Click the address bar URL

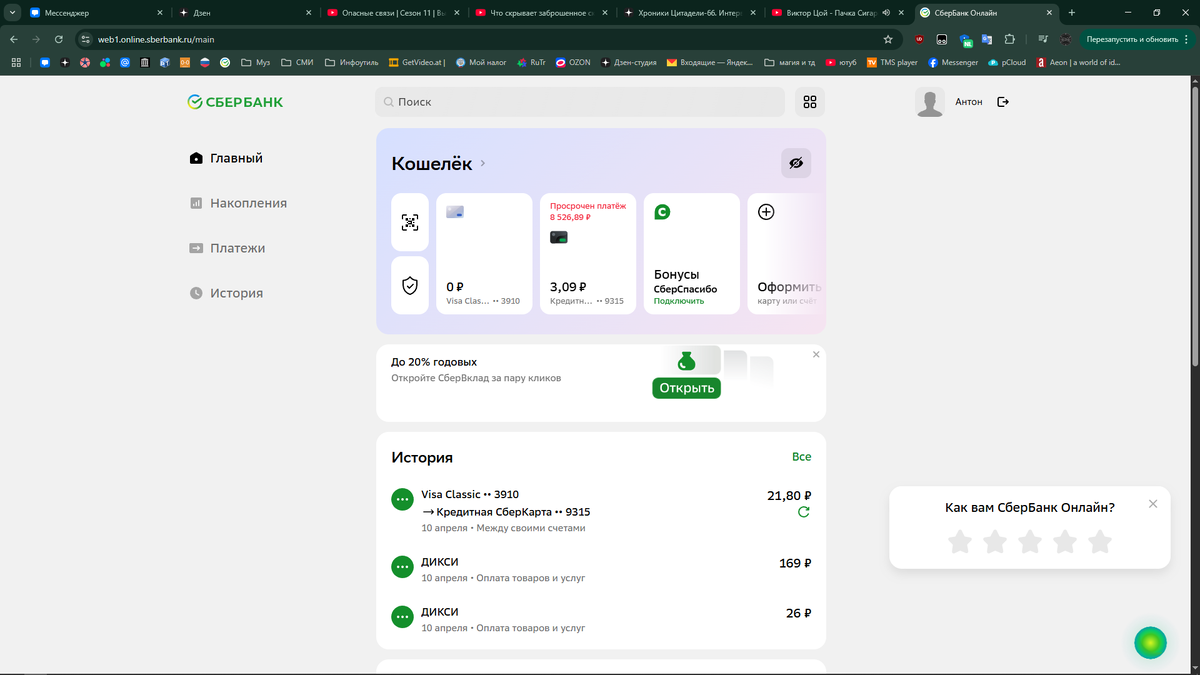click(156, 39)
